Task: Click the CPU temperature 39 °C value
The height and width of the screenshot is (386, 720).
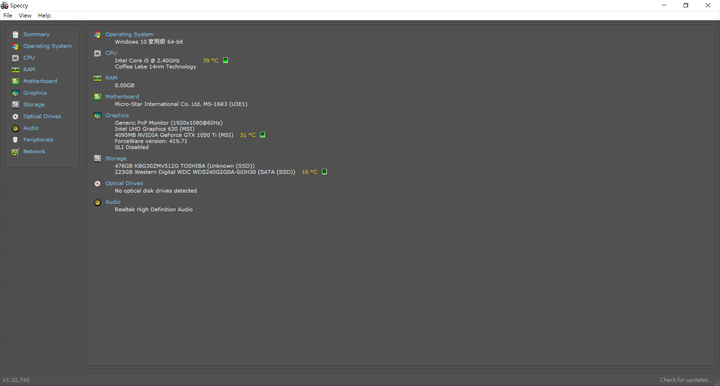Action: (x=211, y=61)
